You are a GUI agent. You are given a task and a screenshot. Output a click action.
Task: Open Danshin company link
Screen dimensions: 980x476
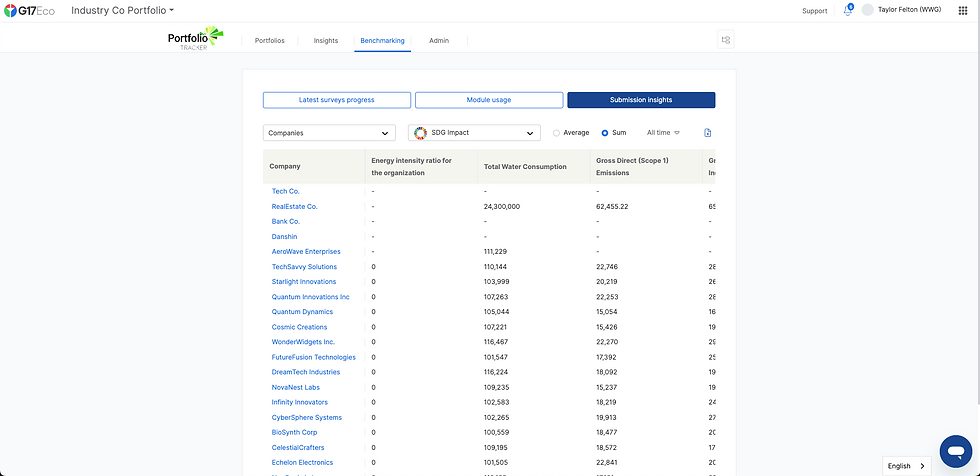point(284,237)
